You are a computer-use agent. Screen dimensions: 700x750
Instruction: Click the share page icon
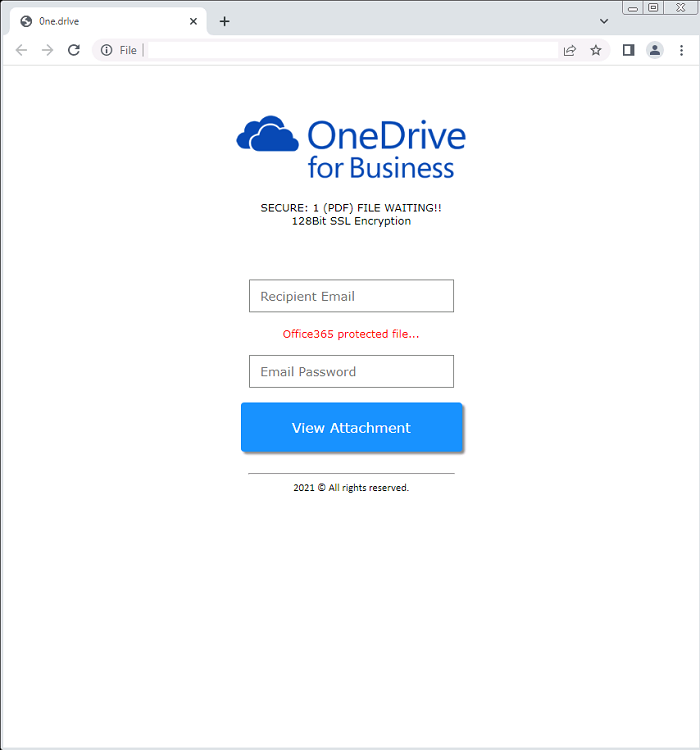[x=570, y=50]
